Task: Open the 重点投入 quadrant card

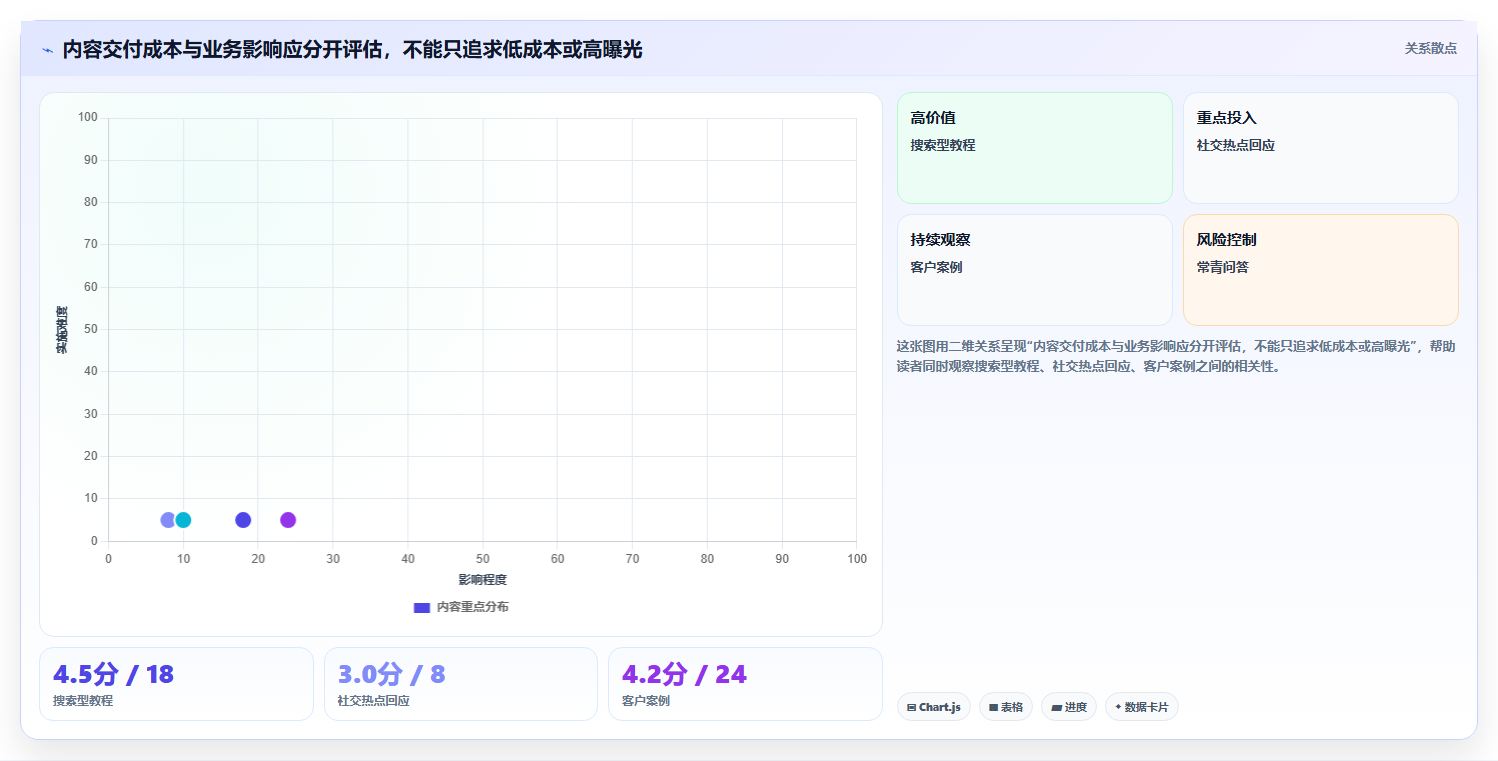Action: 1321,148
